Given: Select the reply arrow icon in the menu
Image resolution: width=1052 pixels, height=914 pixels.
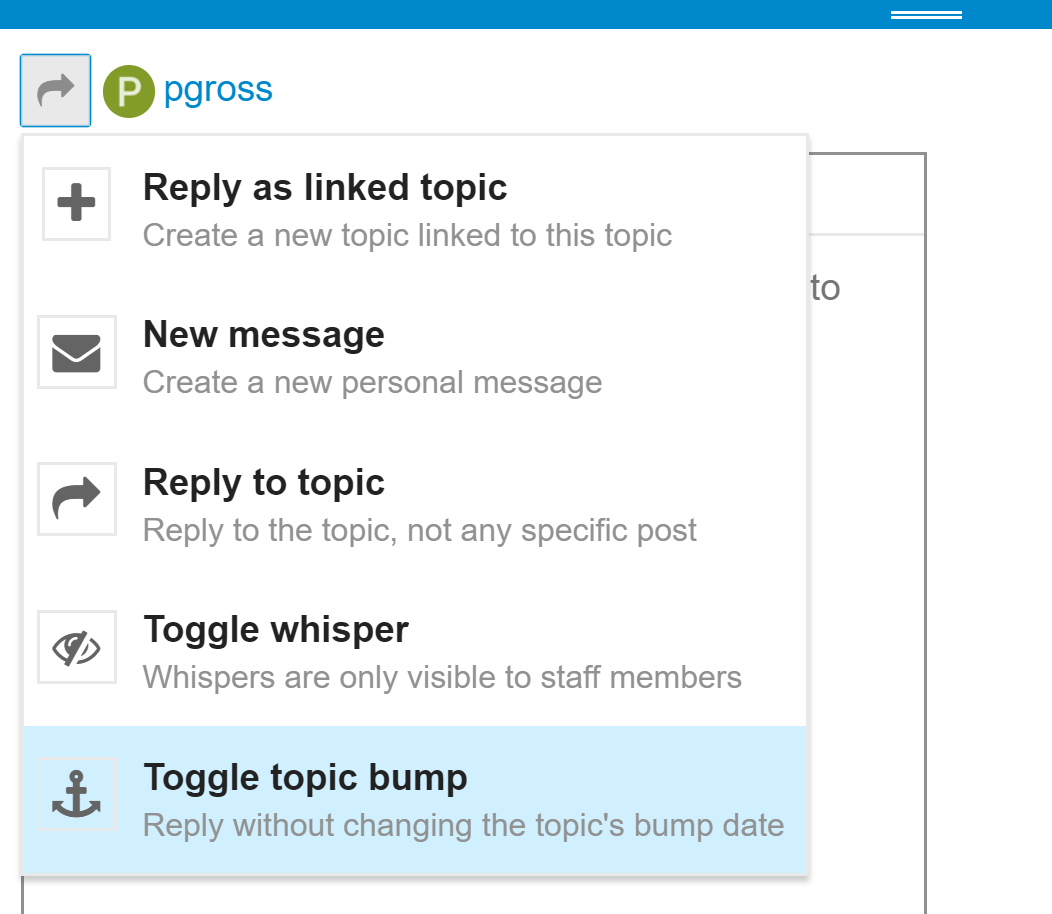Looking at the screenshot, I should pyautogui.click(x=76, y=499).
